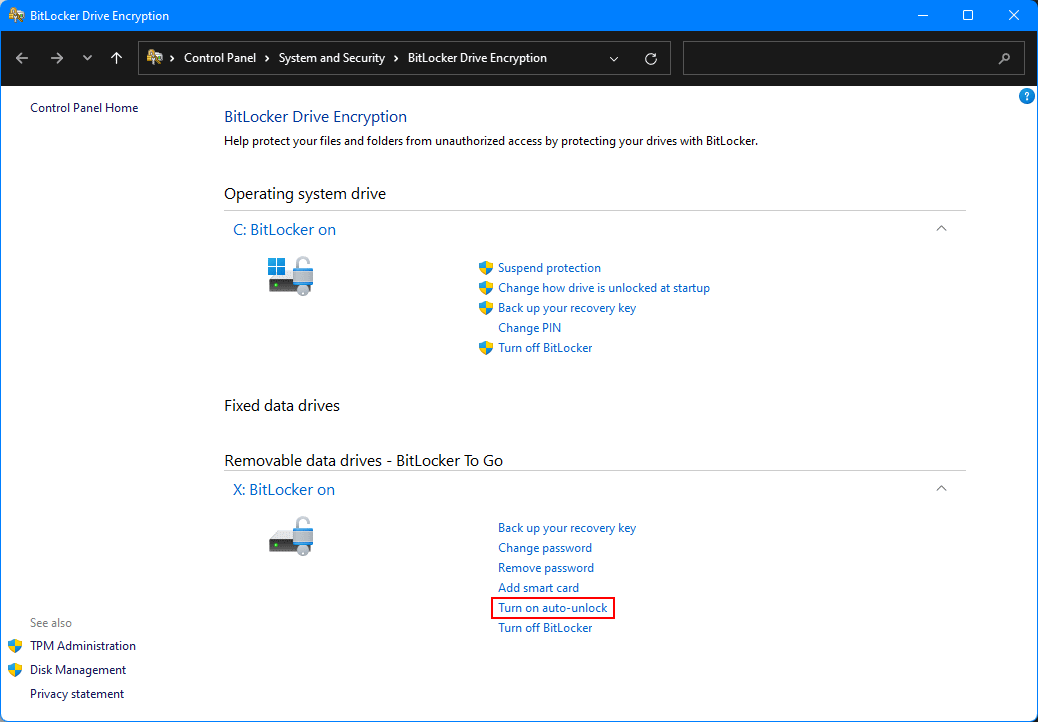Open the Control Panel breadcrumb
This screenshot has width=1038, height=722.
(x=220, y=58)
